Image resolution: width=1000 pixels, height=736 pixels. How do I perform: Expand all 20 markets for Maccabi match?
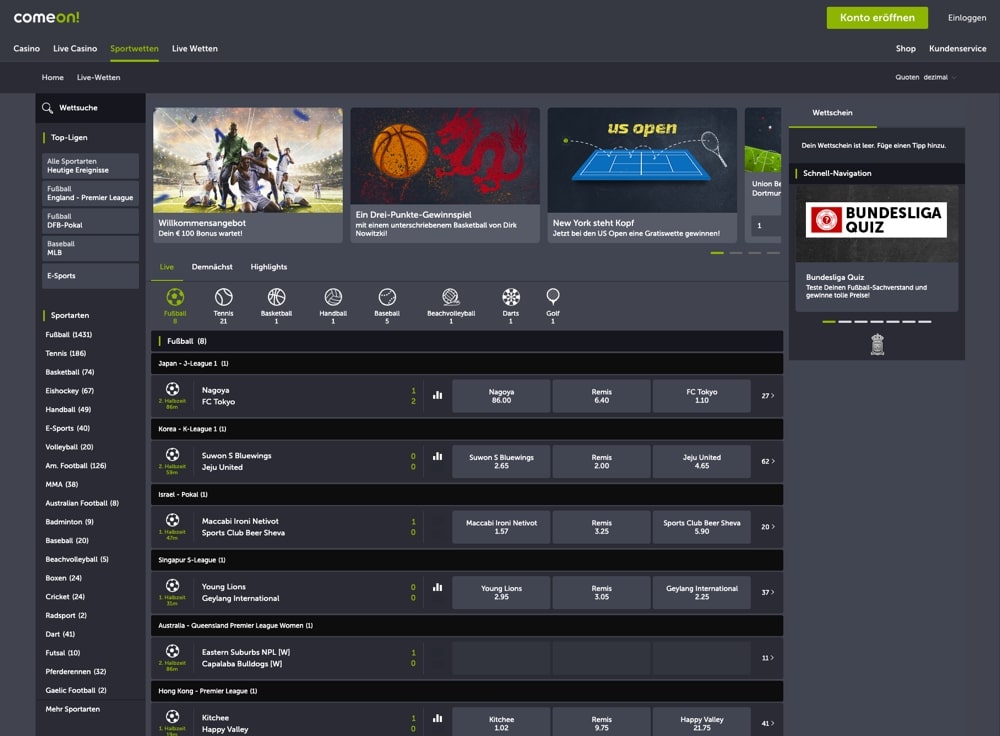[x=768, y=527]
